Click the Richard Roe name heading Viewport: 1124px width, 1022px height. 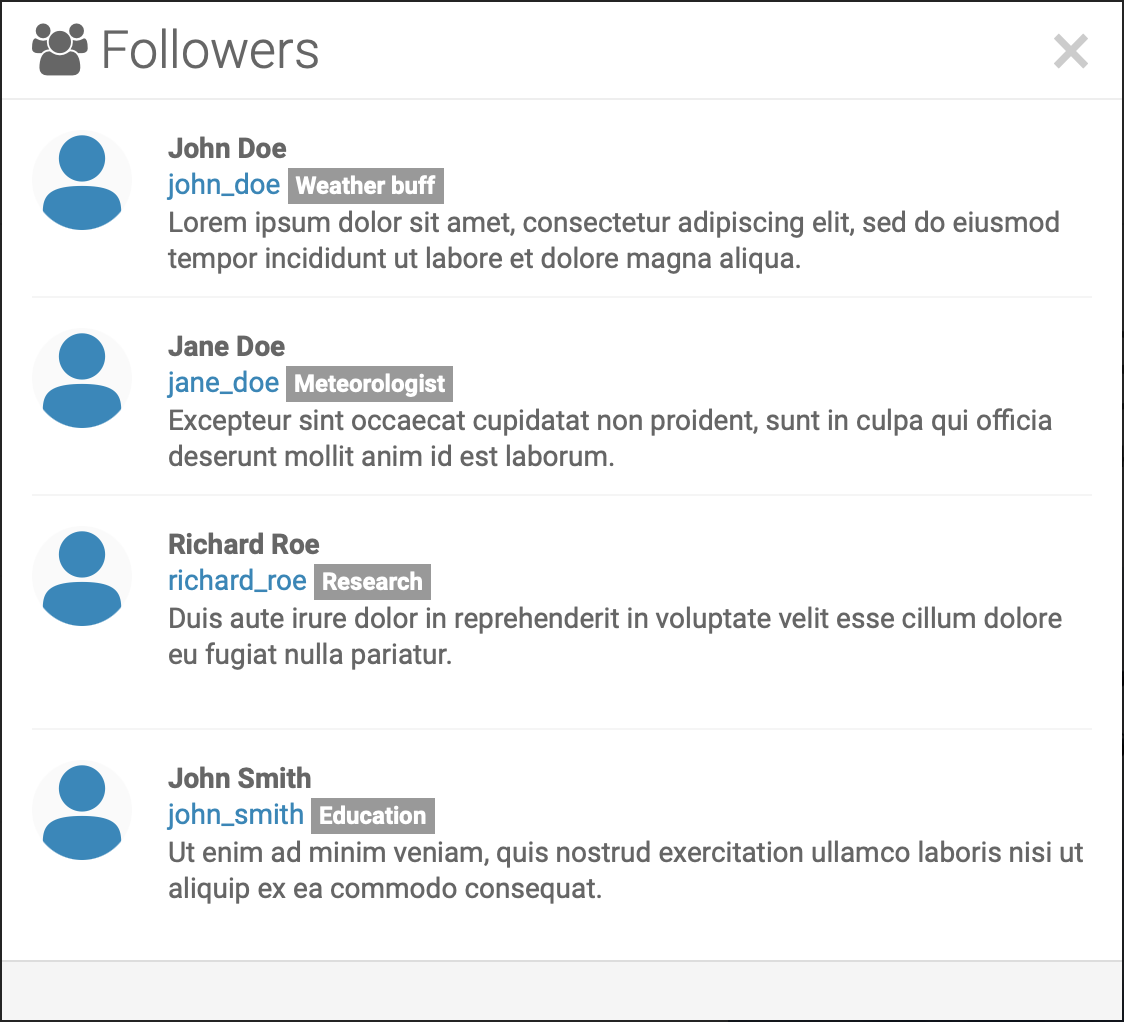coord(244,544)
